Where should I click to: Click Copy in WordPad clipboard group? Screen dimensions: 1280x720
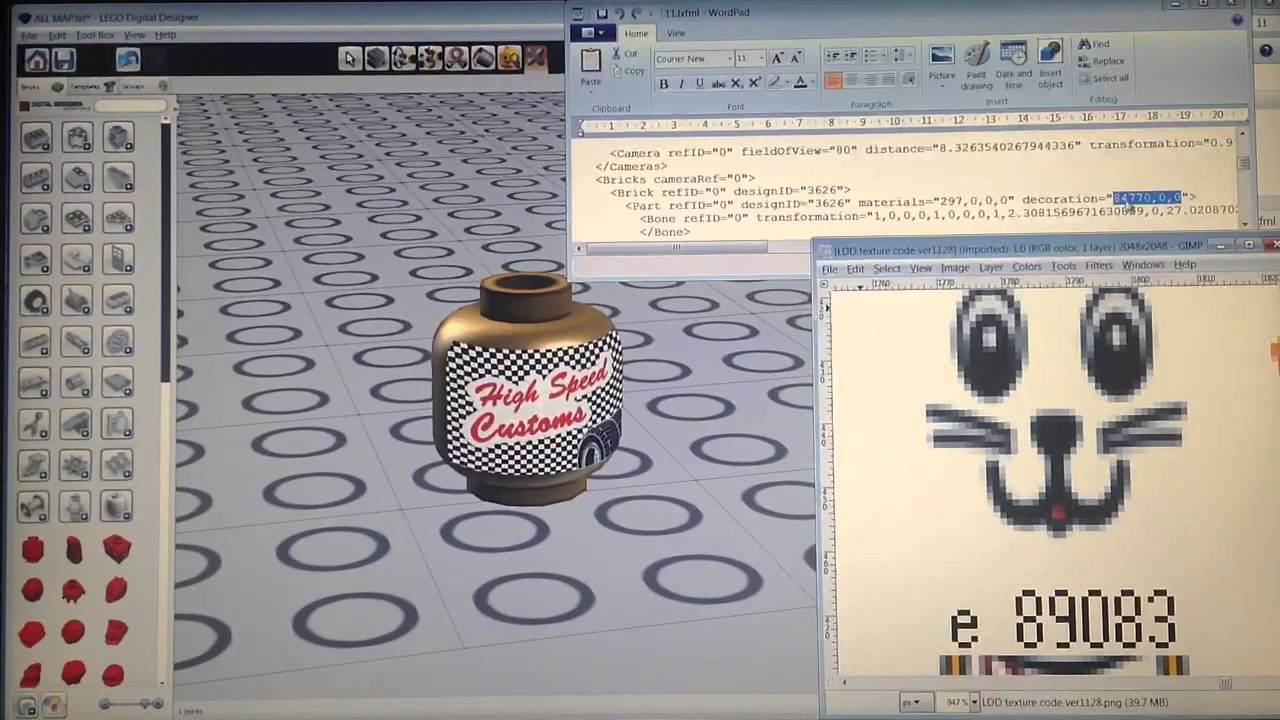point(629,71)
